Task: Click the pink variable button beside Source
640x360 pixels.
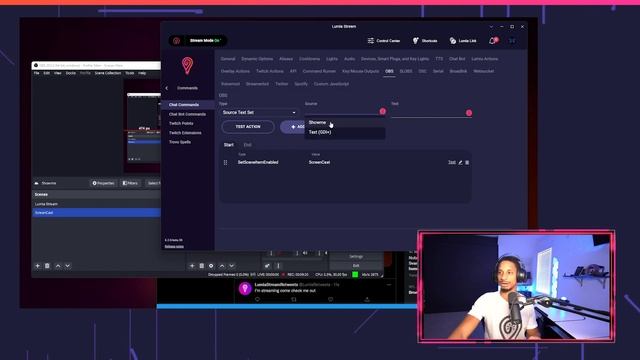Action: point(382,111)
